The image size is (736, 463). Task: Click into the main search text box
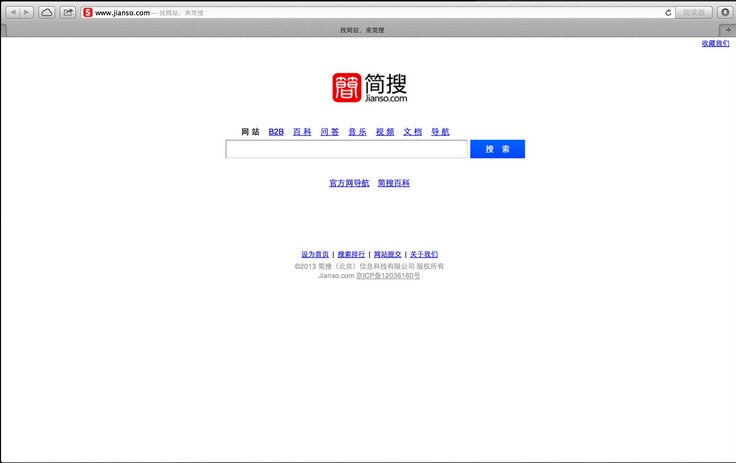pyautogui.click(x=346, y=149)
